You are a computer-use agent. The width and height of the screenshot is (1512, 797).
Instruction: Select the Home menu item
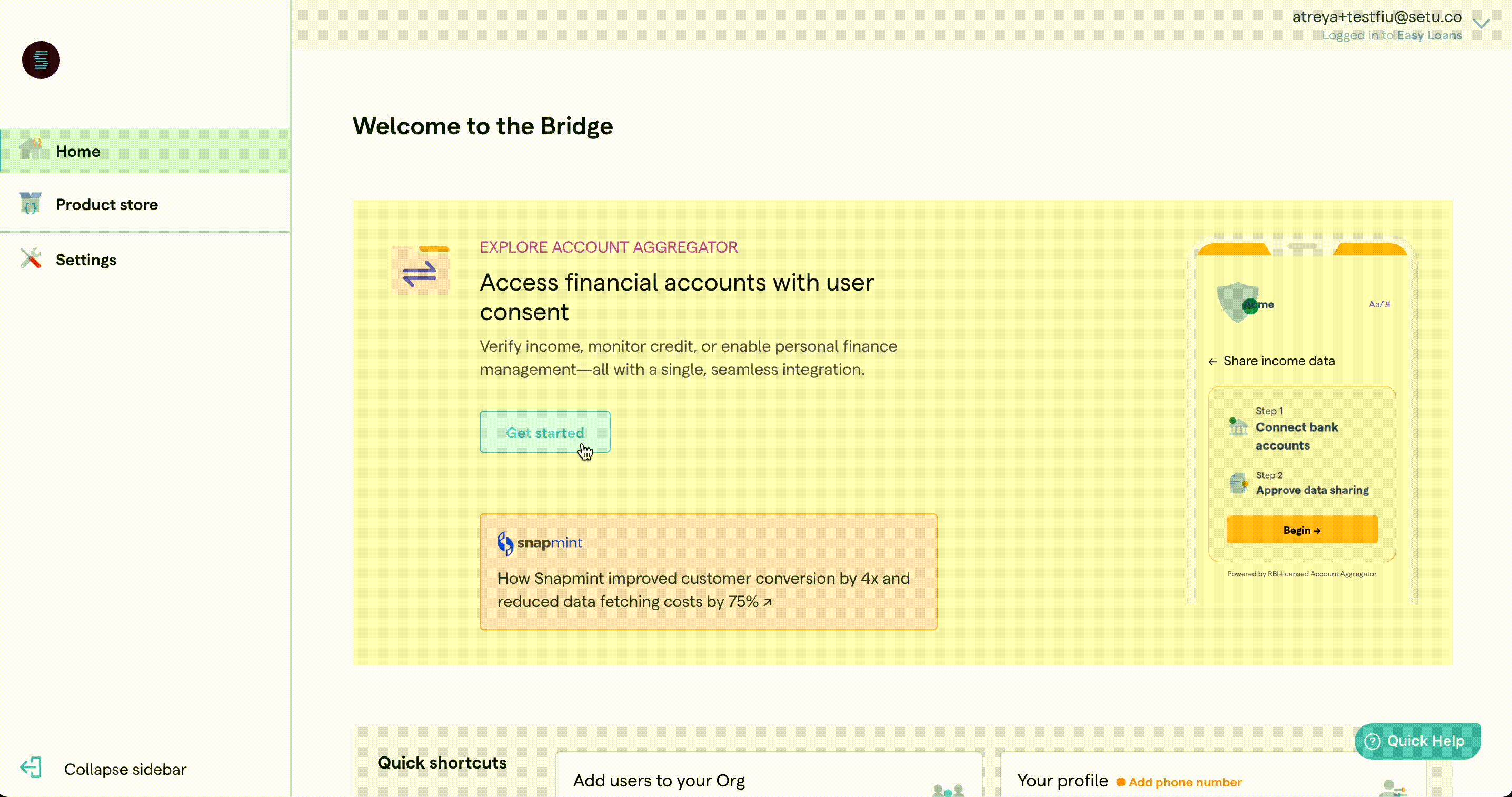77,152
